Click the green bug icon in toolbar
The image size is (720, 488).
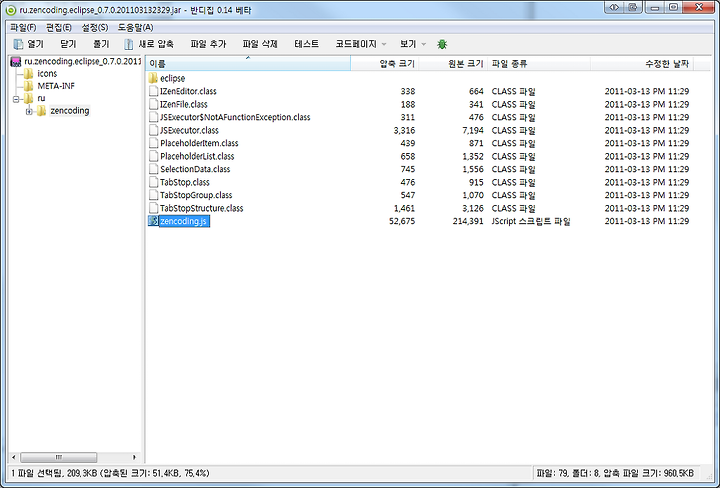coord(442,44)
